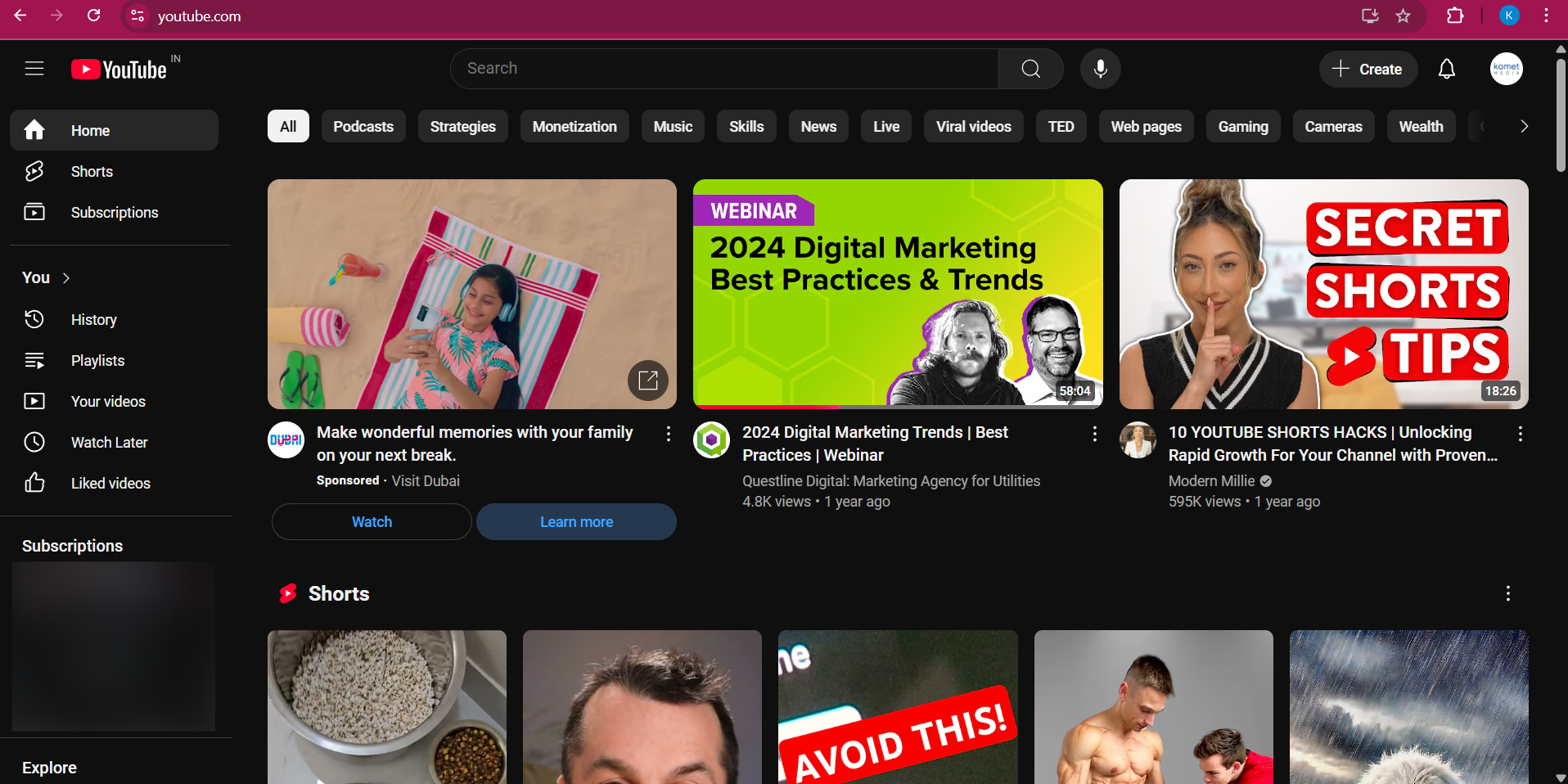Bookmark this page with the star

tap(1404, 16)
